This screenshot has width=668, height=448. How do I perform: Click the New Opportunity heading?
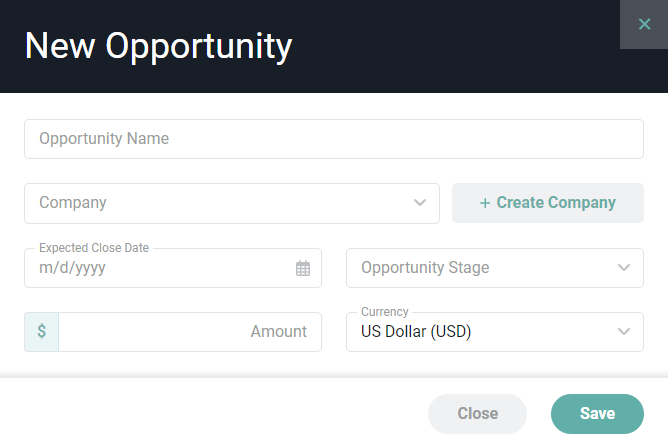point(158,46)
